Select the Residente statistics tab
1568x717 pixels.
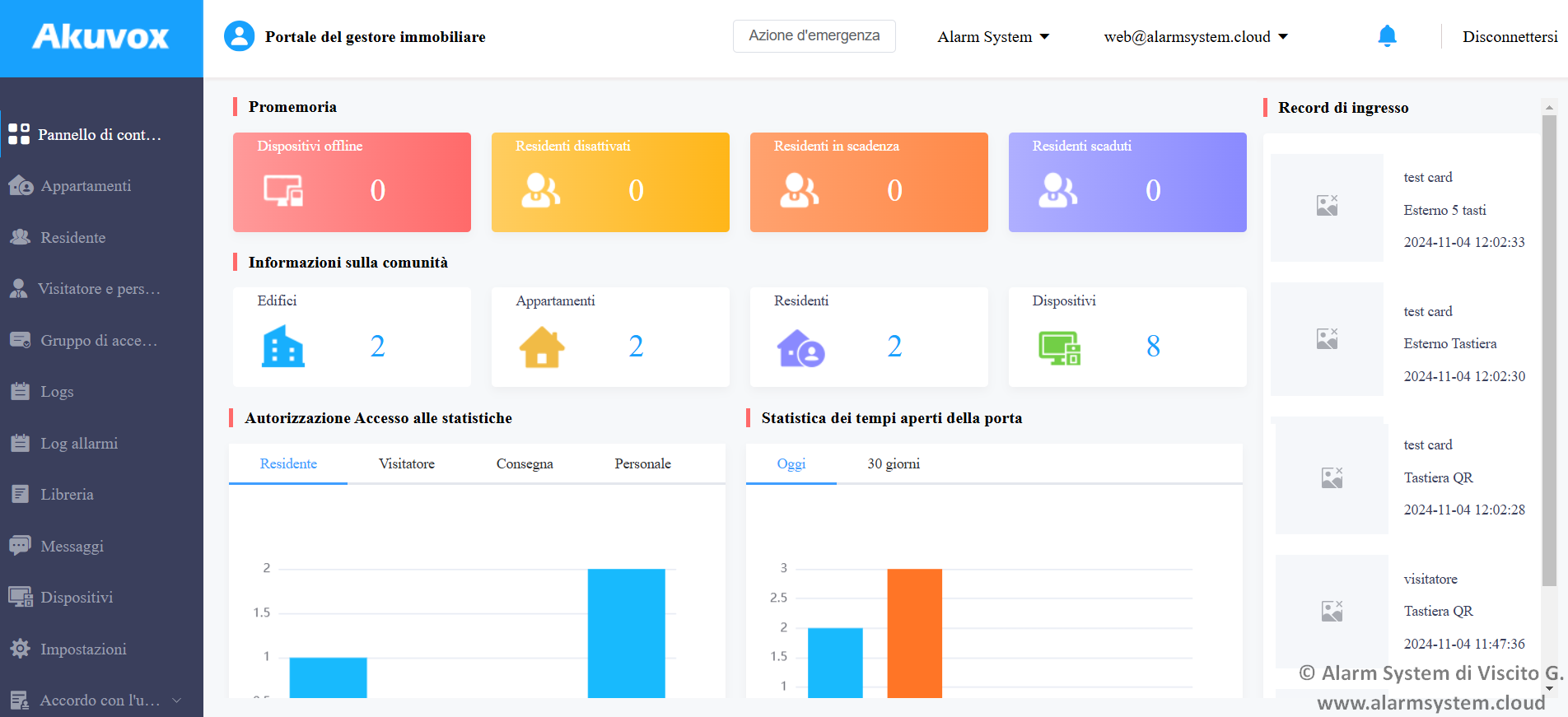coord(288,463)
